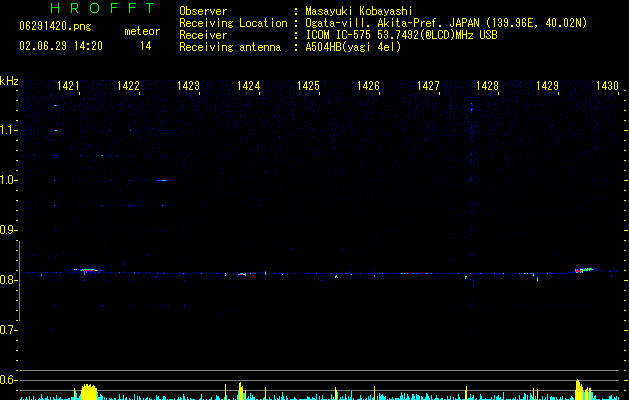This screenshot has width=629, height=400.
Task: Click the 0.6 frequency axis label
Action: coord(7,380)
